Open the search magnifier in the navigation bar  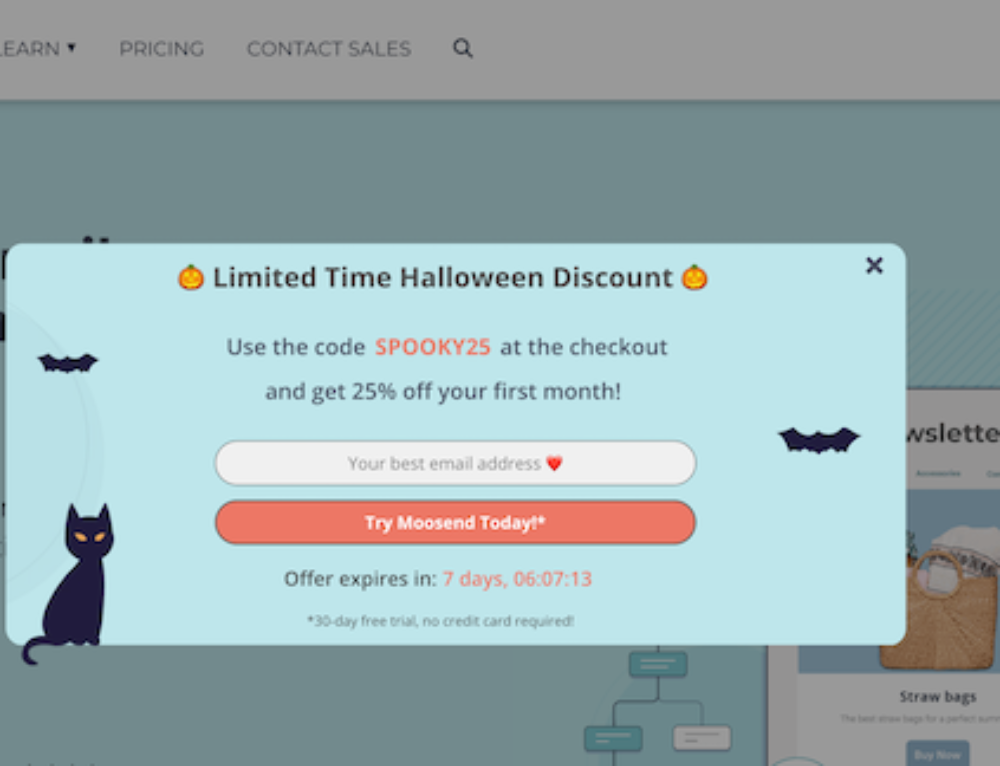tap(462, 48)
